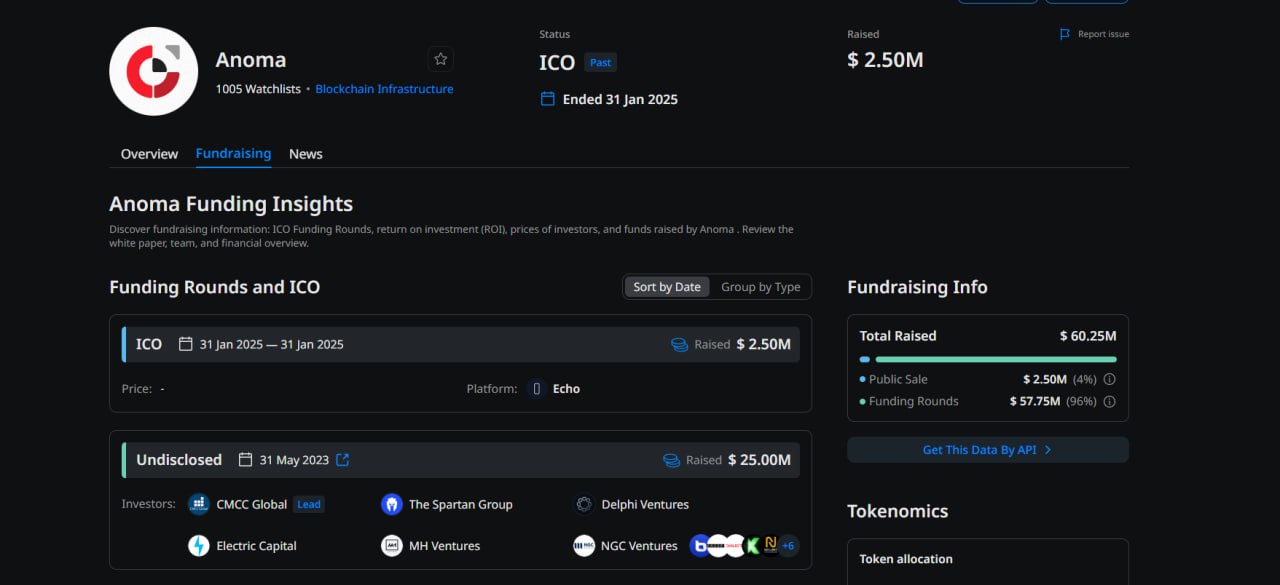
Task: Click the "Token allocation" card title
Action: (x=906, y=559)
